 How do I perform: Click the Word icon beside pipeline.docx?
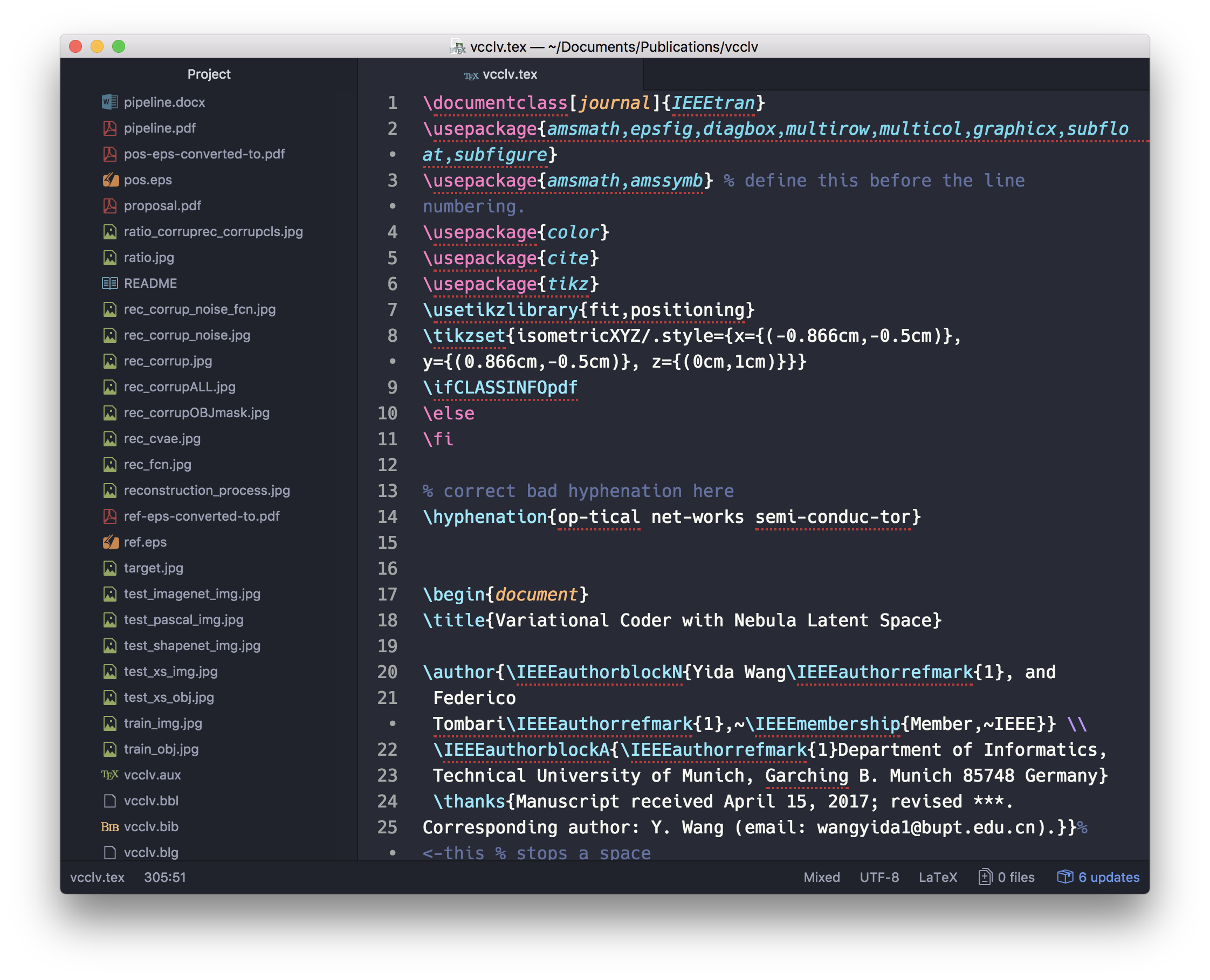point(109,102)
